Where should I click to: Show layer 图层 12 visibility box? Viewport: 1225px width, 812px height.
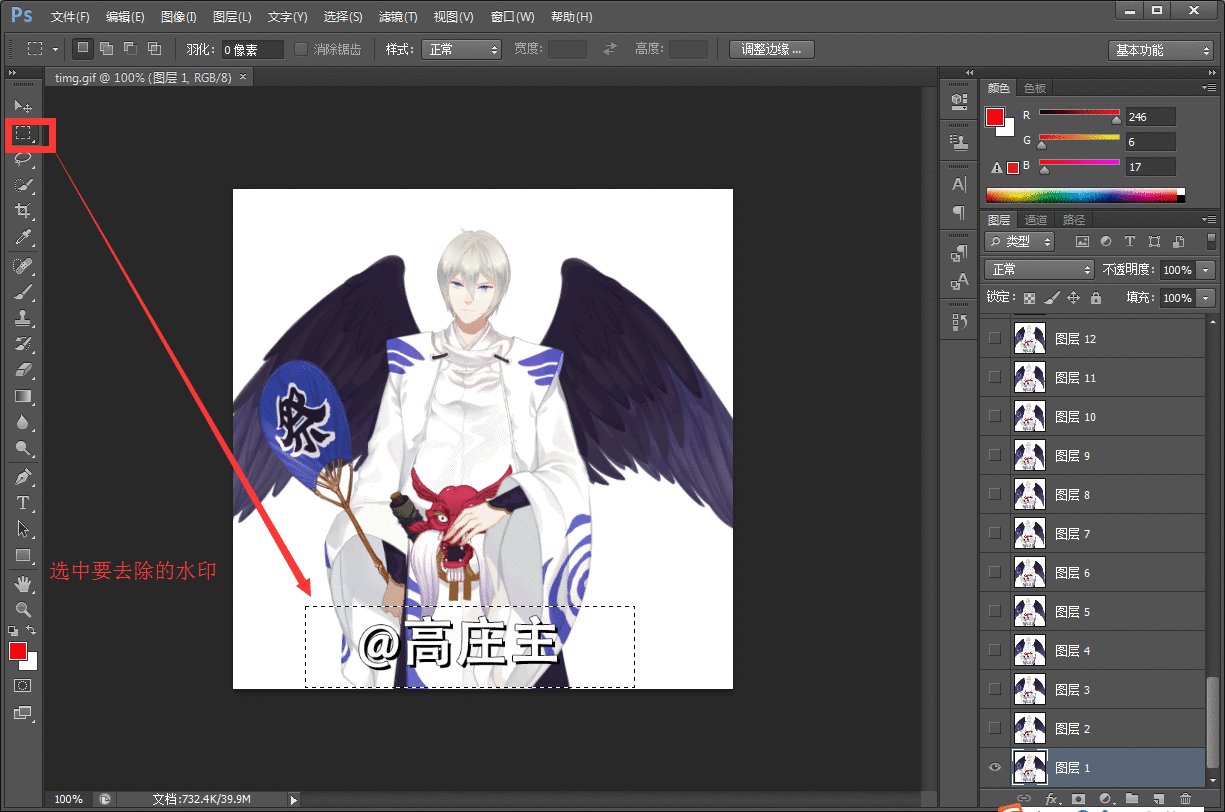[x=994, y=338]
